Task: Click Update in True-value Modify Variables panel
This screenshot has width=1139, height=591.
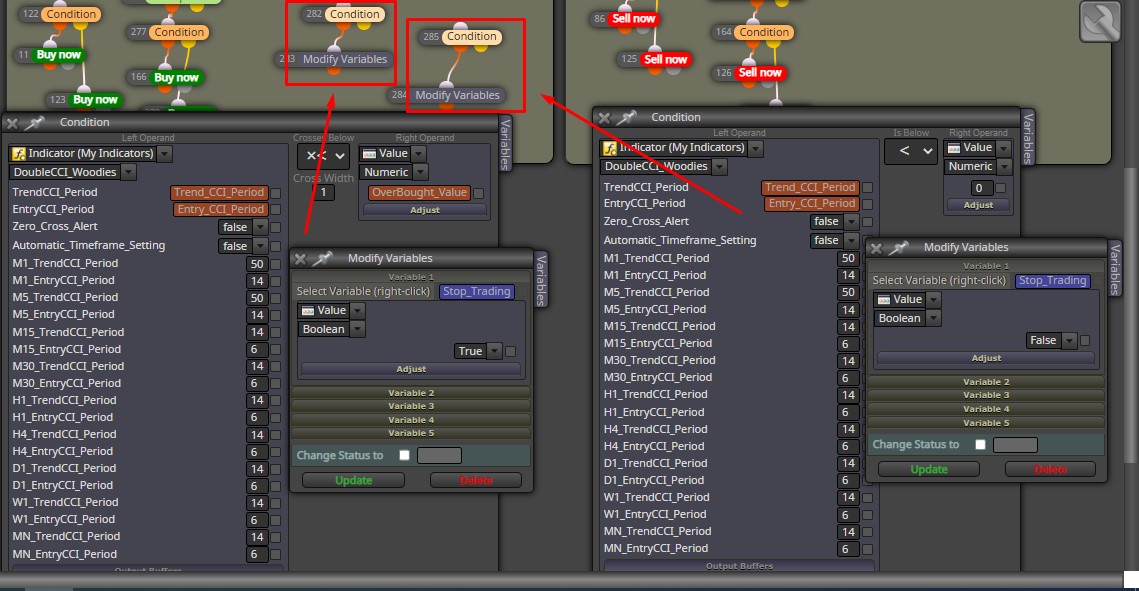Action: [x=353, y=481]
